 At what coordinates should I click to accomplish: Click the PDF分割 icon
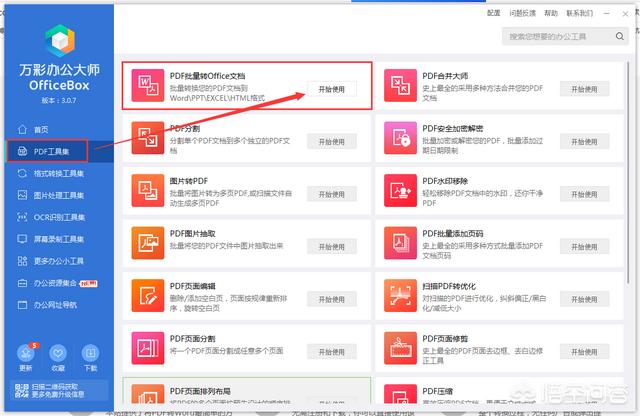coord(148,138)
